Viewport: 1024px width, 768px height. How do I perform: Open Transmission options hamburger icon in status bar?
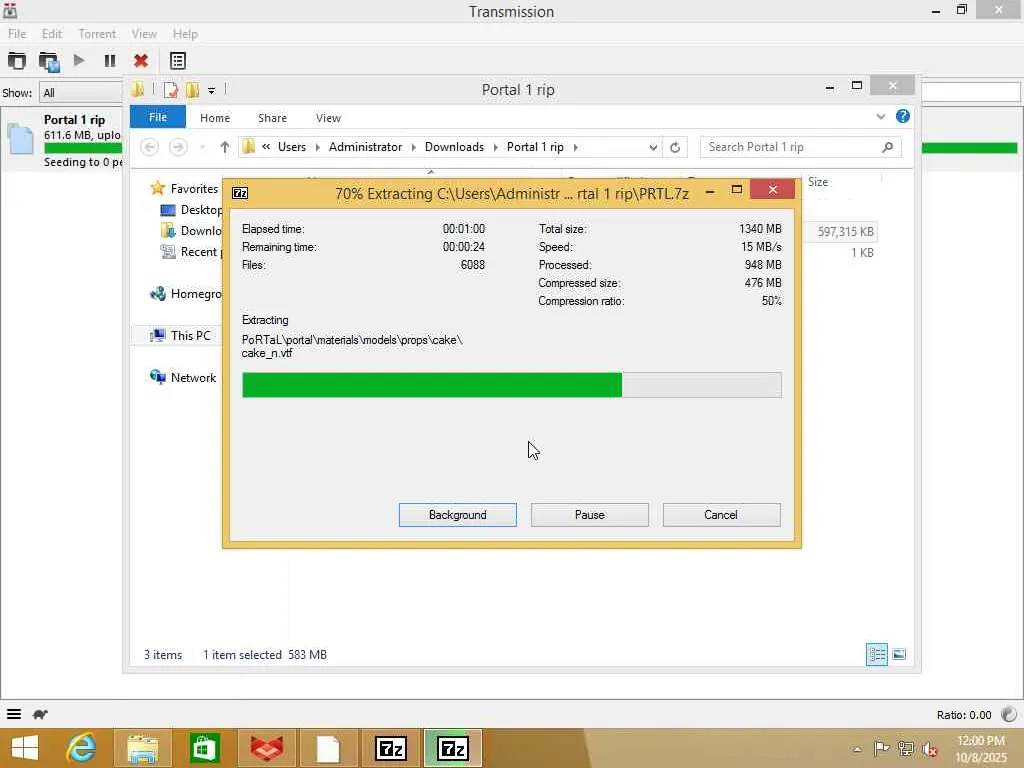[x=14, y=714]
